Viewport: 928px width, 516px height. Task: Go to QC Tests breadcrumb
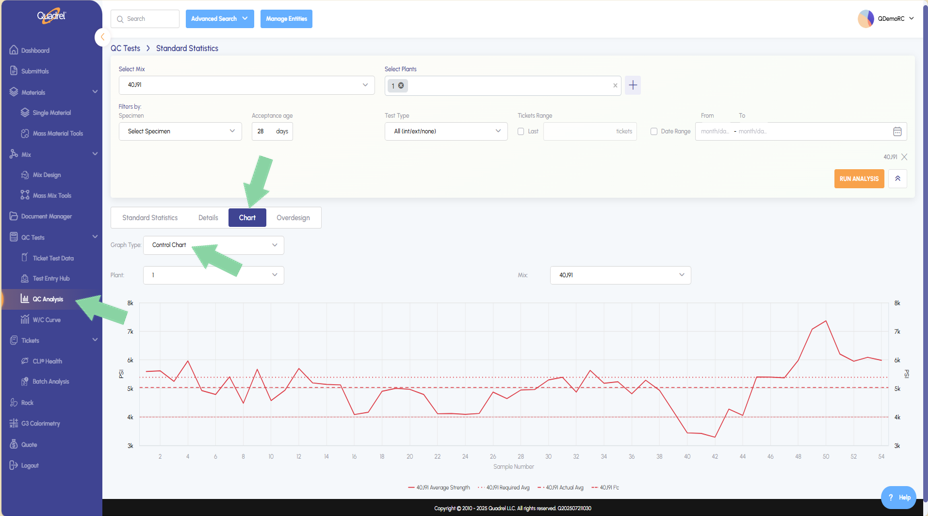tap(125, 49)
